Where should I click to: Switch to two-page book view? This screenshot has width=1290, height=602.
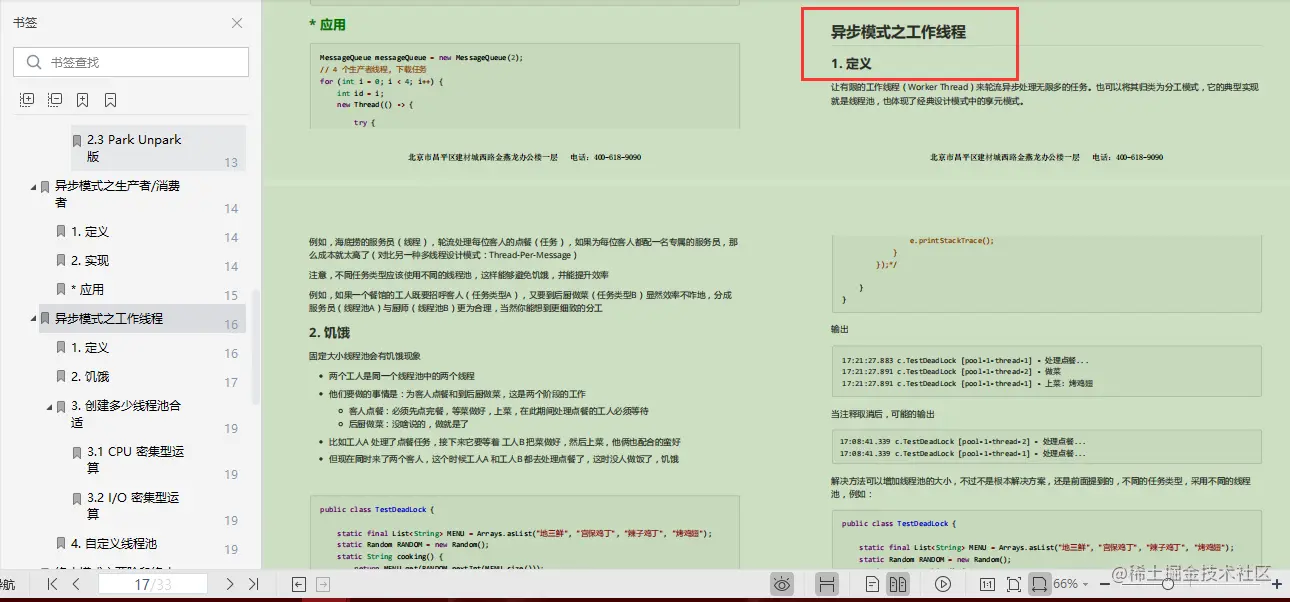click(x=898, y=584)
